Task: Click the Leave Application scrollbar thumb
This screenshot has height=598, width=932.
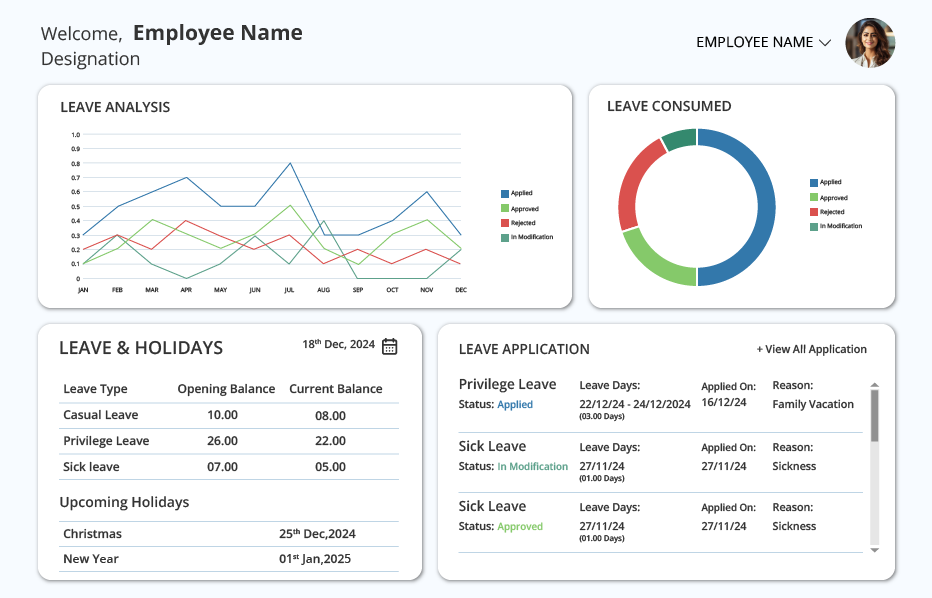Action: [874, 416]
